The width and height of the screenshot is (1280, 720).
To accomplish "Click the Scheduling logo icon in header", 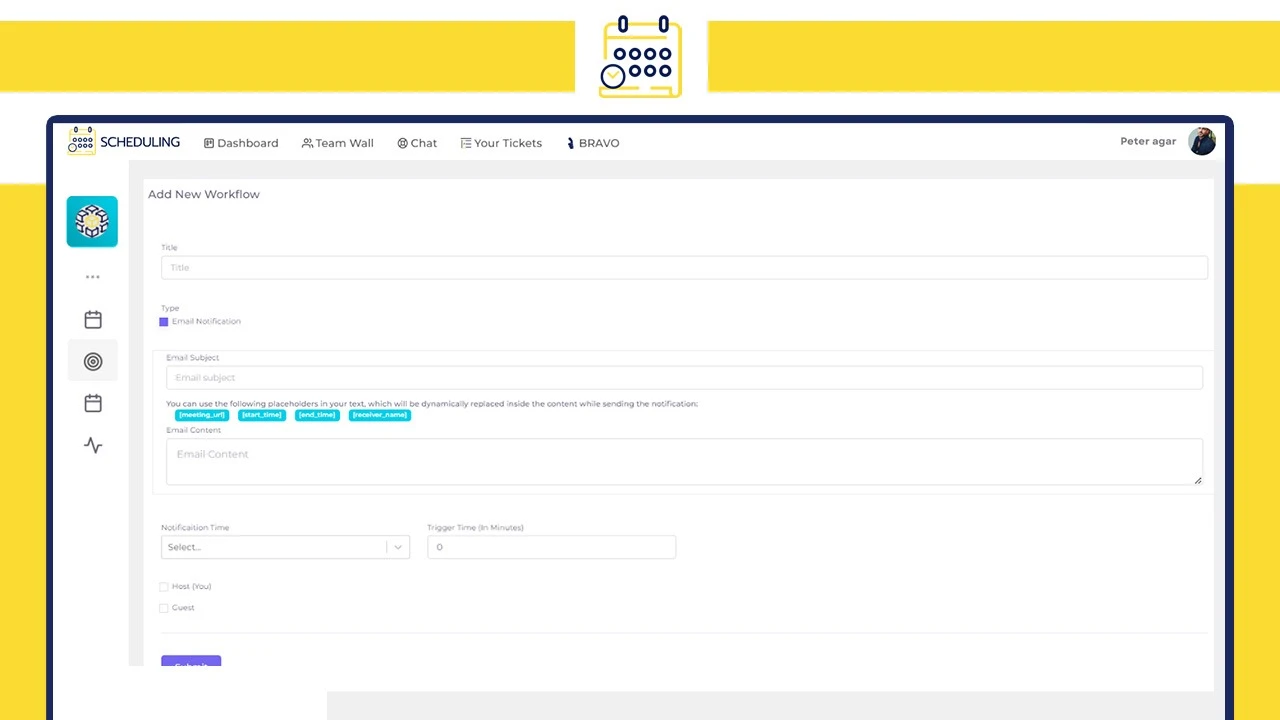I will pyautogui.click(x=82, y=141).
